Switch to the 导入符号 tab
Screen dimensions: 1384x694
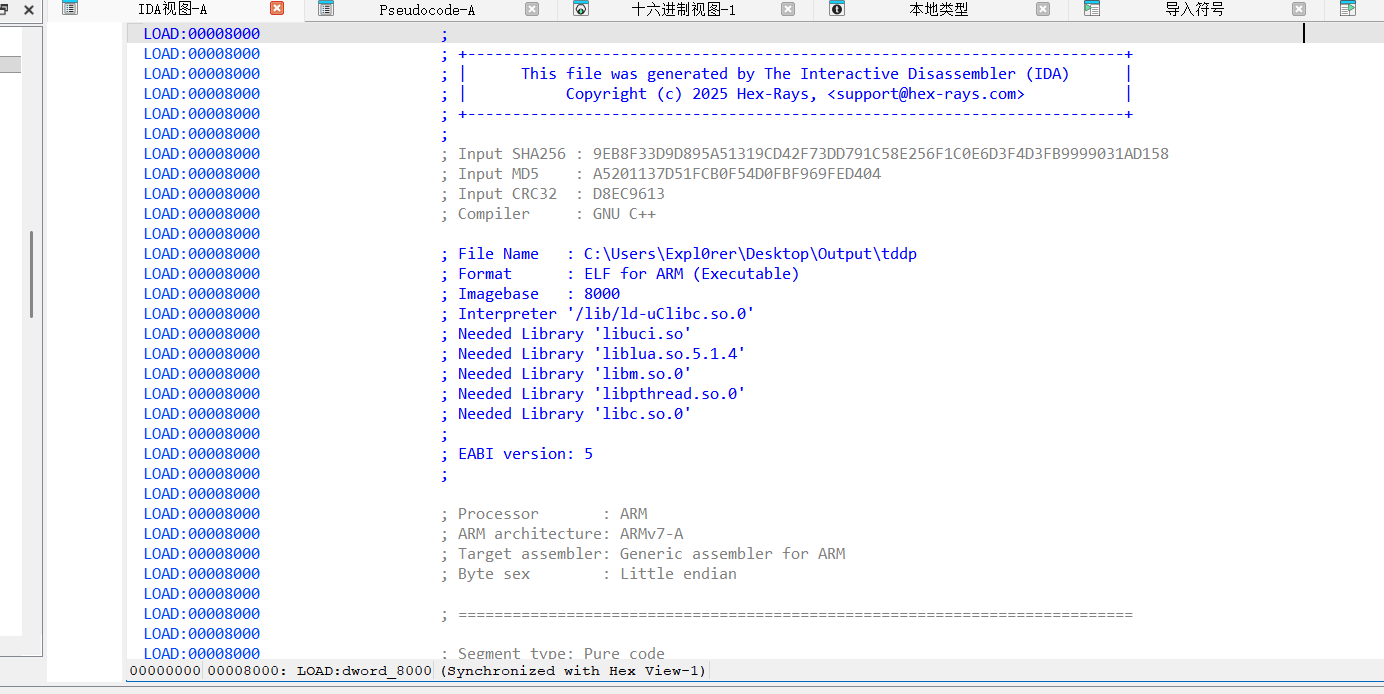pyautogui.click(x=1194, y=9)
